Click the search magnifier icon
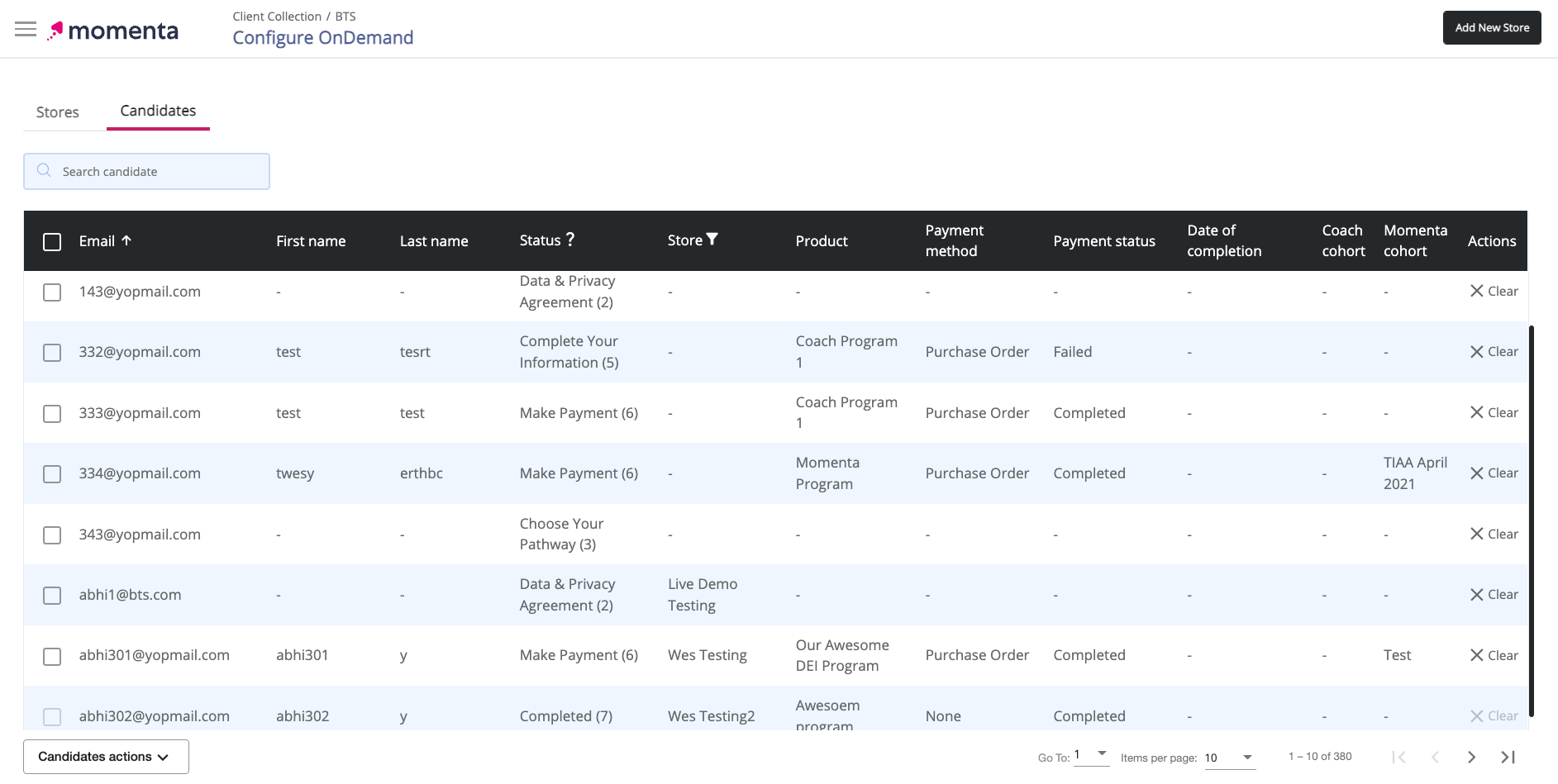The image size is (1558, 784). [x=44, y=170]
